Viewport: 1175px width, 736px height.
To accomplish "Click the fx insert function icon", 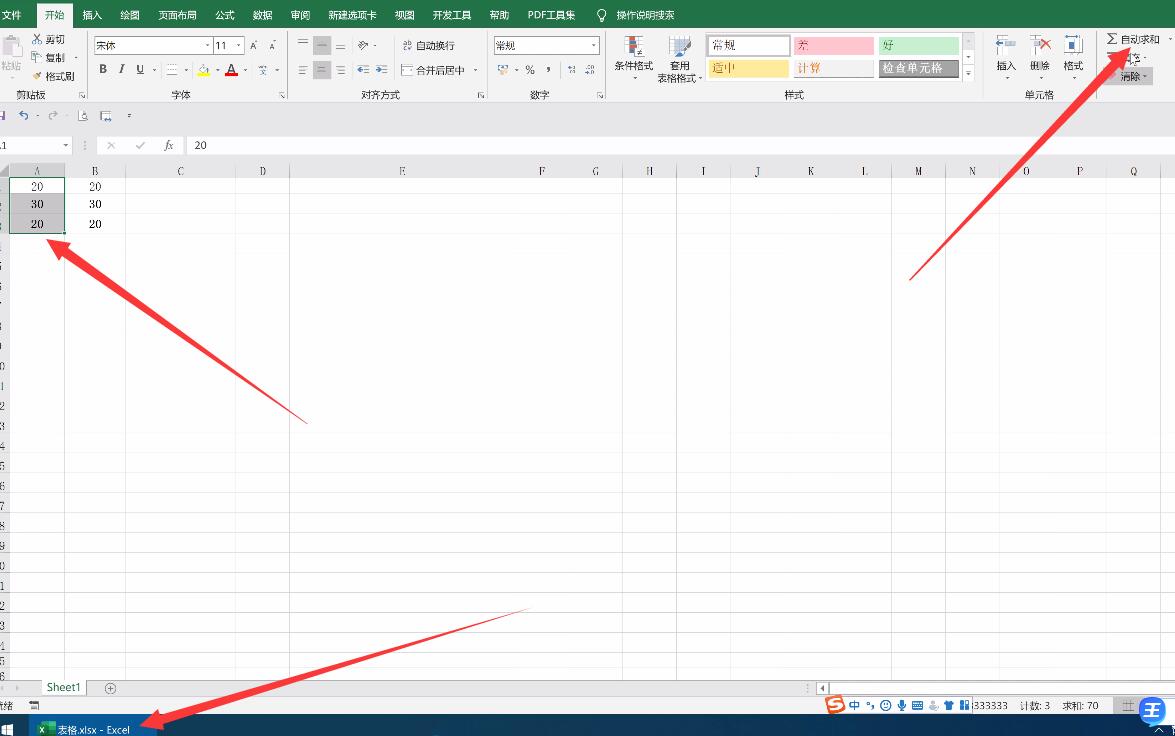I will [x=169, y=145].
